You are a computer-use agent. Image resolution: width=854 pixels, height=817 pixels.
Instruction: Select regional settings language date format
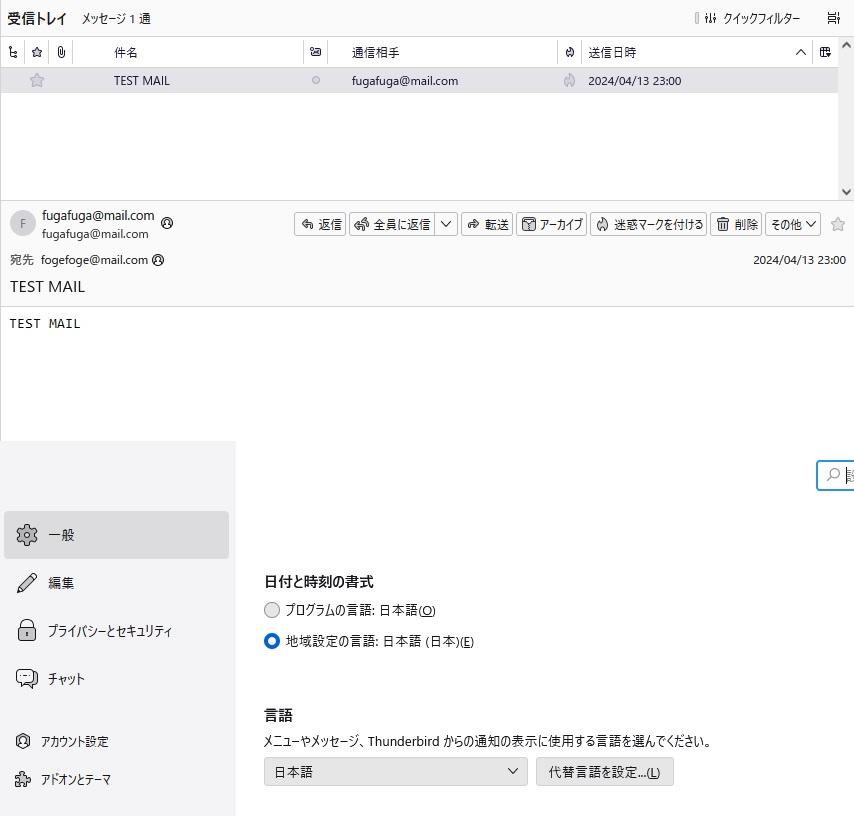tap(272, 641)
